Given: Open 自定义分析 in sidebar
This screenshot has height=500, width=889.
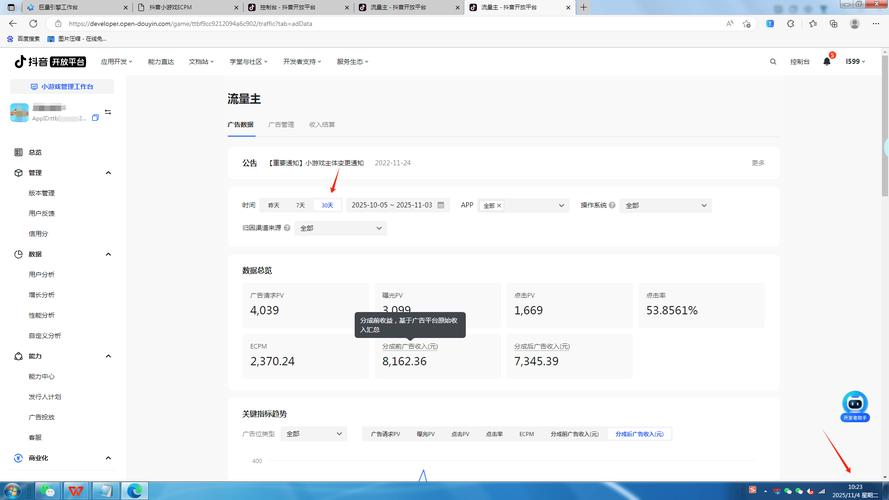Looking at the screenshot, I should [45, 336].
